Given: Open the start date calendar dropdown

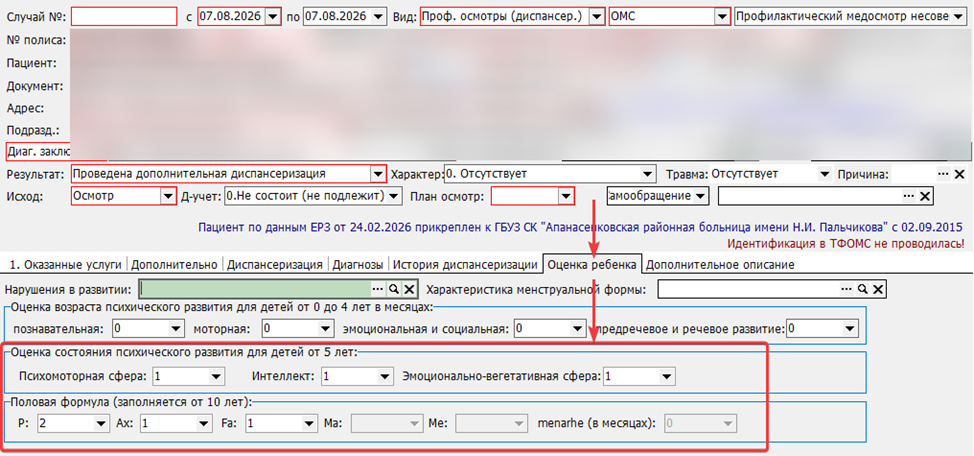Looking at the screenshot, I should 273,17.
